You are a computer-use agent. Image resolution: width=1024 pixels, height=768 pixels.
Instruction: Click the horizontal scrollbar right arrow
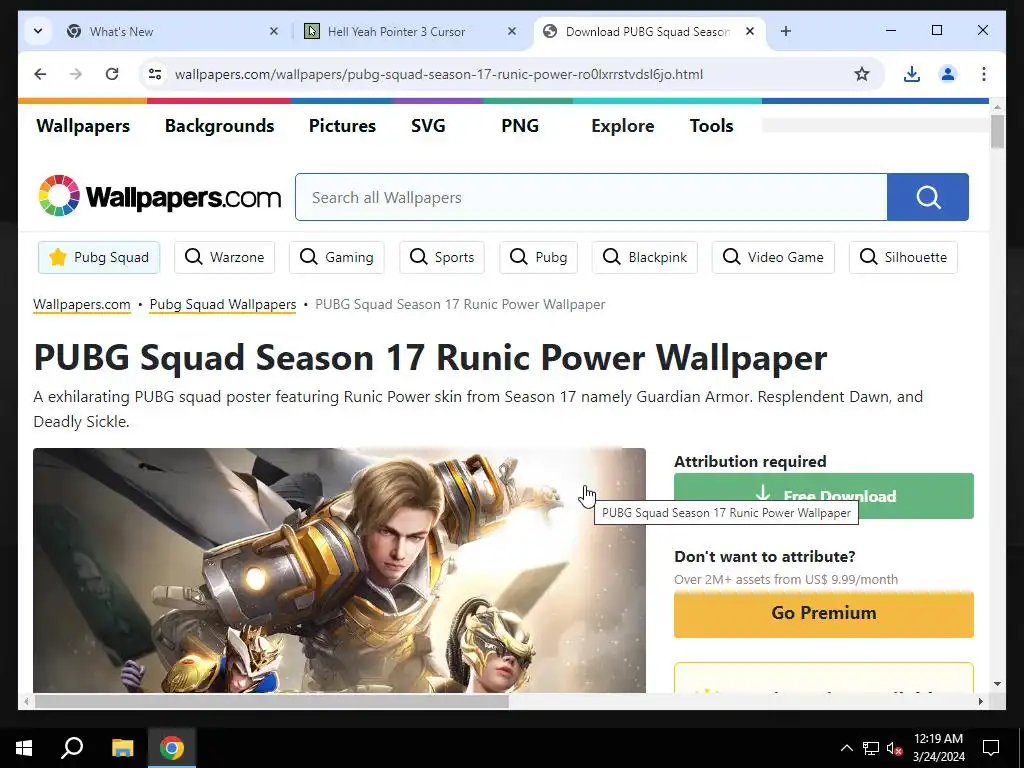point(981,701)
